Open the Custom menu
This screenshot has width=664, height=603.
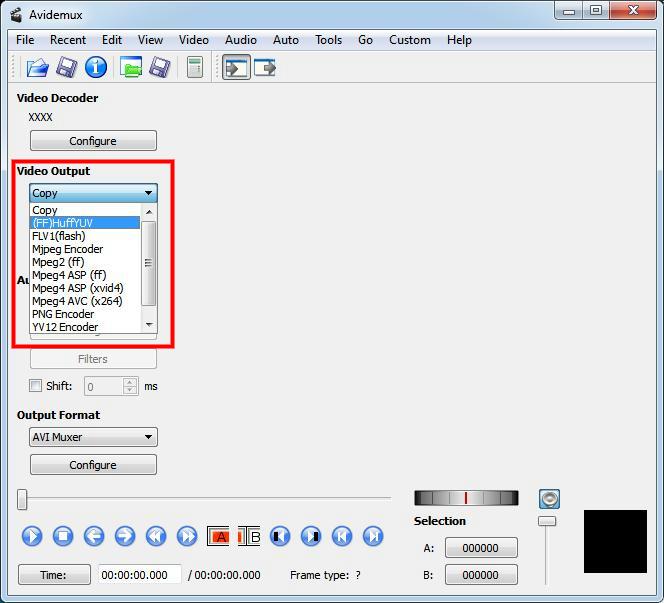410,40
